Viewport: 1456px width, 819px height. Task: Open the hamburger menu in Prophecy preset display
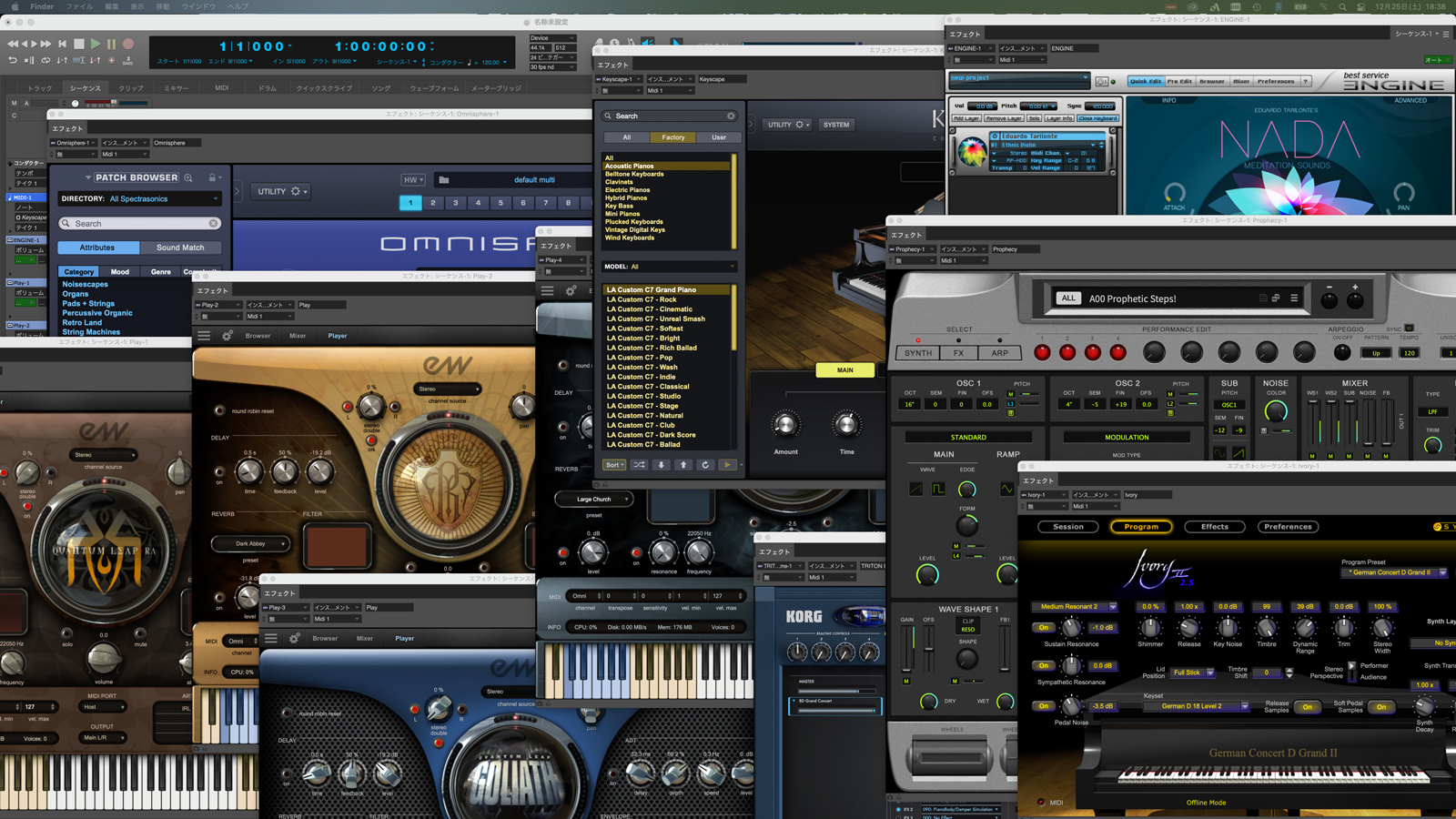coord(1294,298)
